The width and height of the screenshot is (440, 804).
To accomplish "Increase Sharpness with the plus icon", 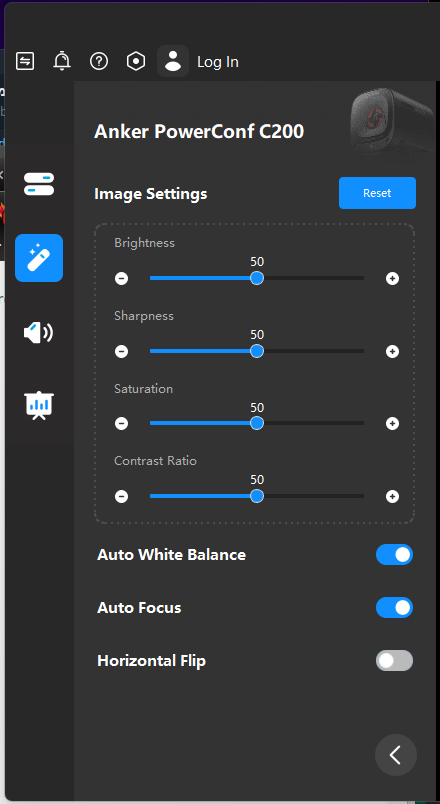I will coord(392,352).
